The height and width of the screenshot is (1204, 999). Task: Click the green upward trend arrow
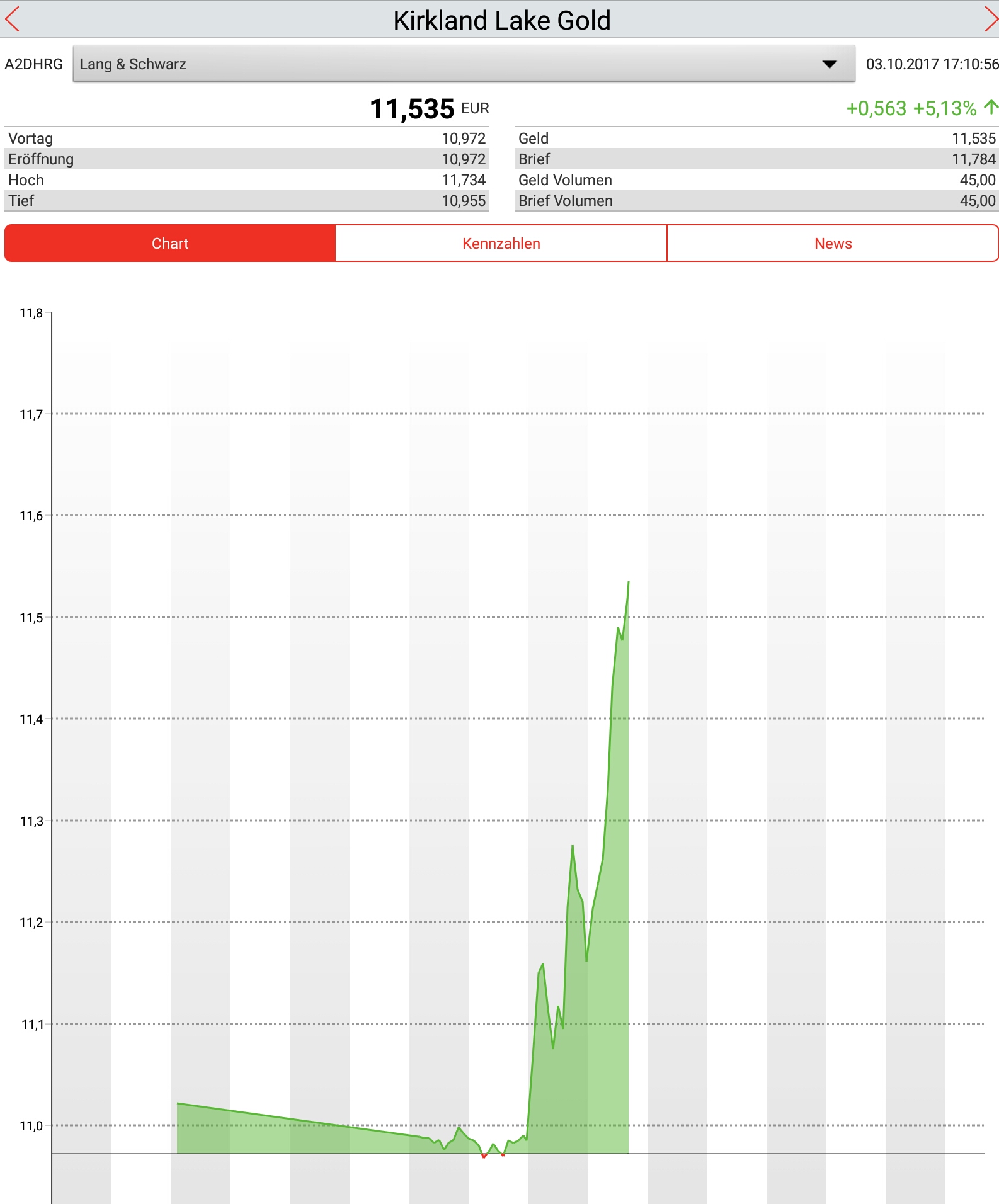[991, 108]
